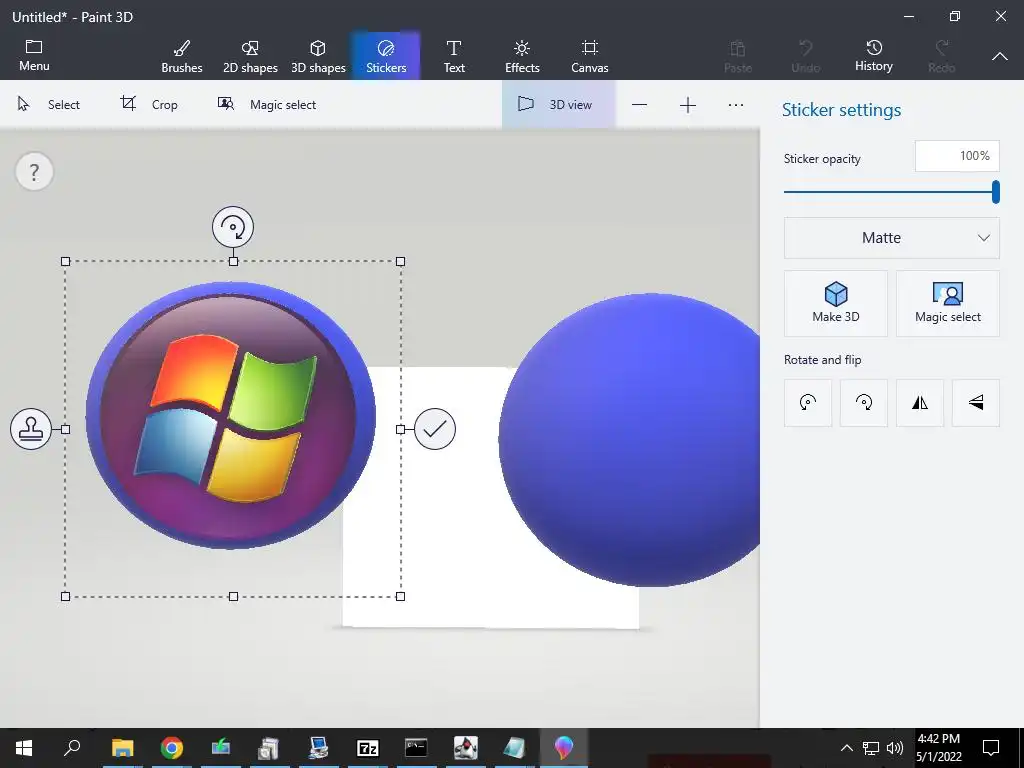Flip the sticker vertically
The width and height of the screenshot is (1024, 768).
point(976,402)
